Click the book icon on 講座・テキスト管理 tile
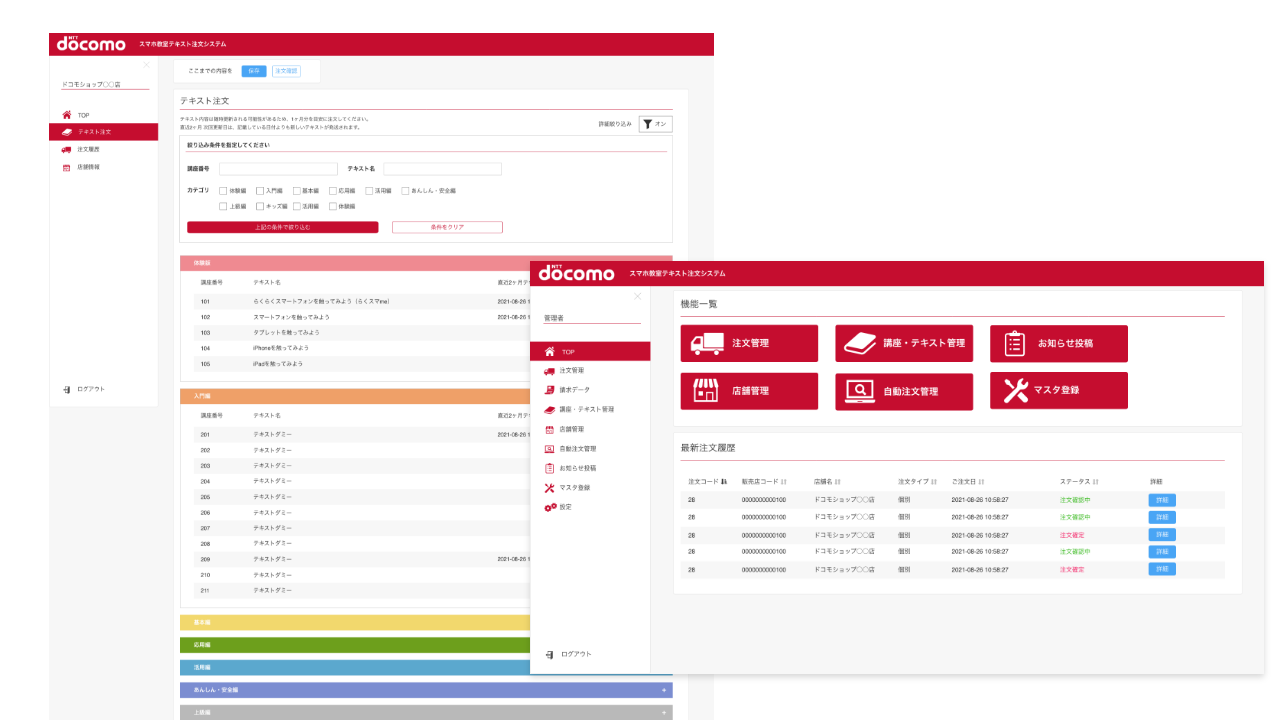 pos(860,343)
